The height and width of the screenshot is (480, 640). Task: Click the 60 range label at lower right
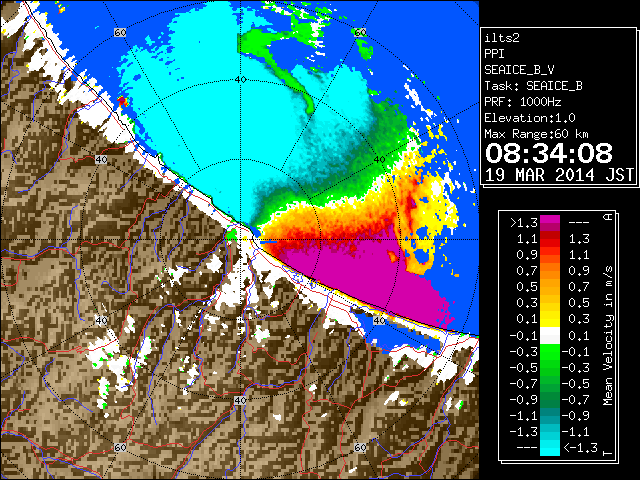coord(360,447)
